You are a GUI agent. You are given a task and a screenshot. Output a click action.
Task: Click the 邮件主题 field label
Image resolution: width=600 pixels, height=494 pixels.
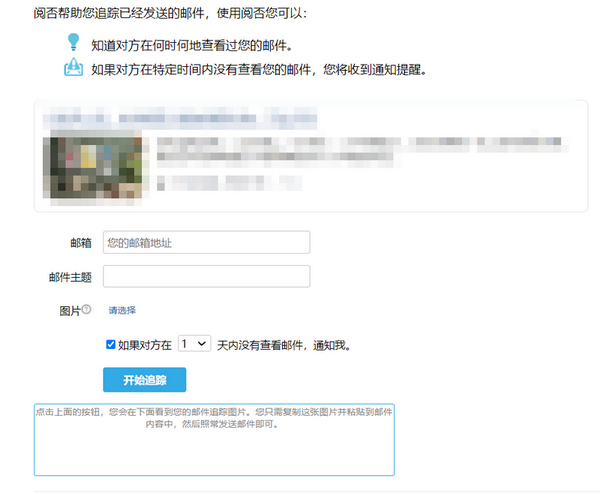(x=70, y=277)
